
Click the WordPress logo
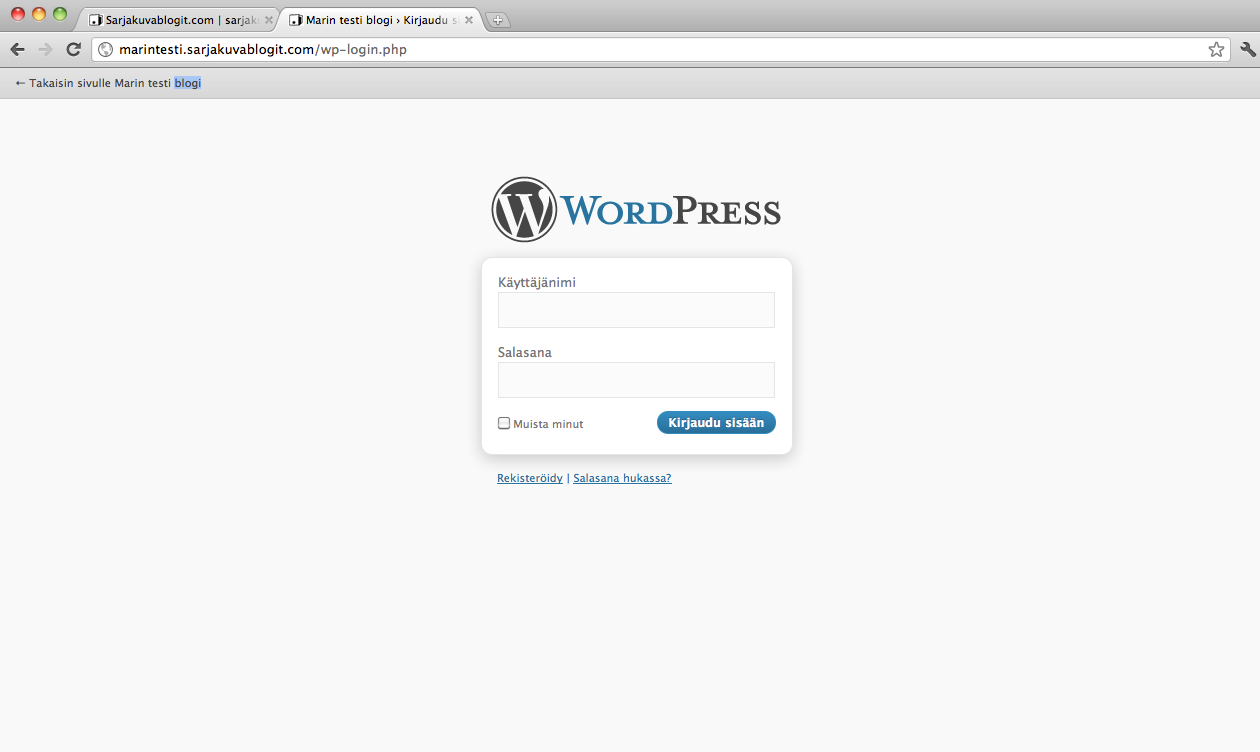636,209
